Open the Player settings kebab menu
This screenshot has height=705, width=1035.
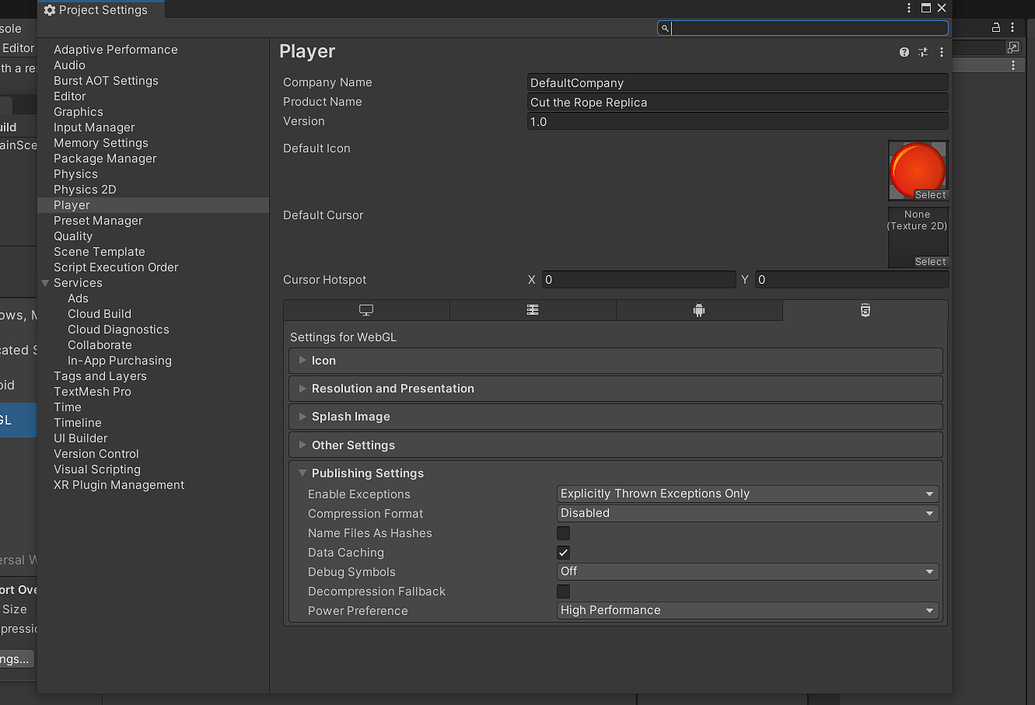click(941, 52)
